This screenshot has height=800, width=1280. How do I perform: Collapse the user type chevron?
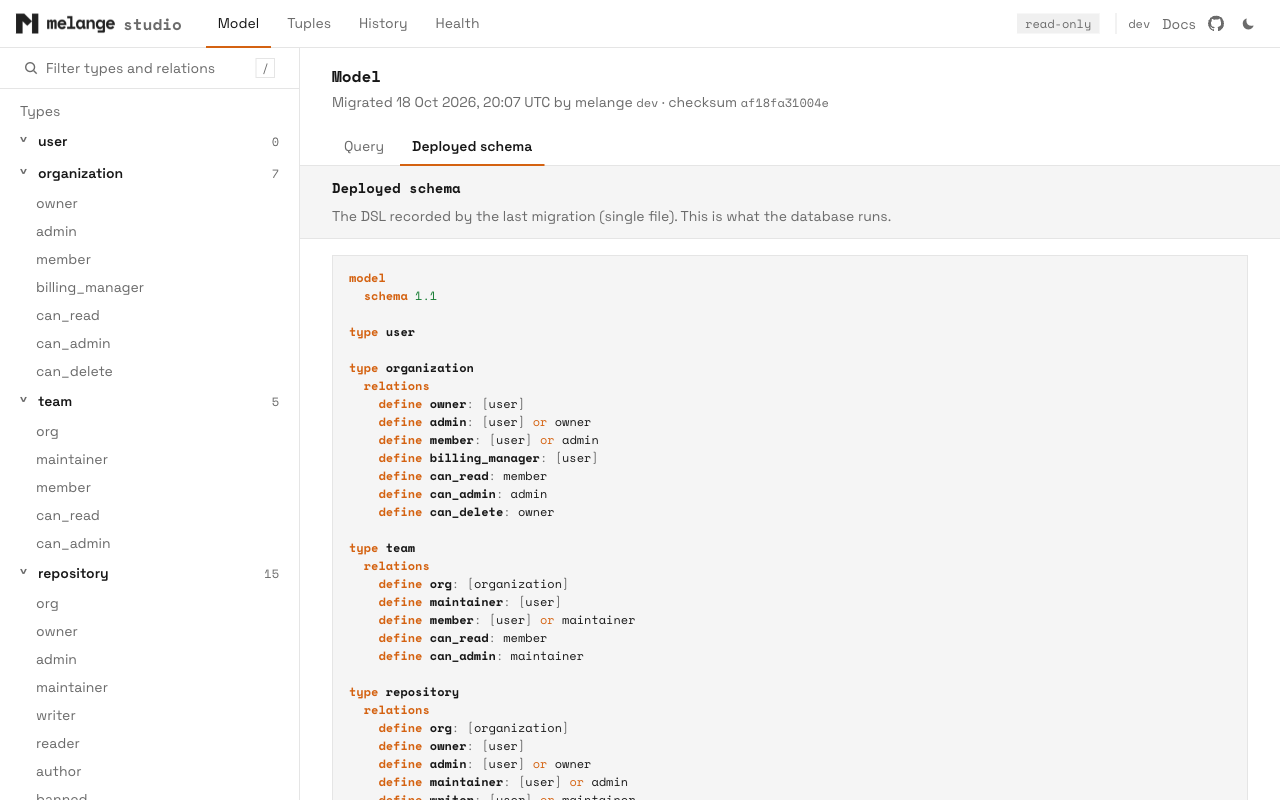(24, 141)
